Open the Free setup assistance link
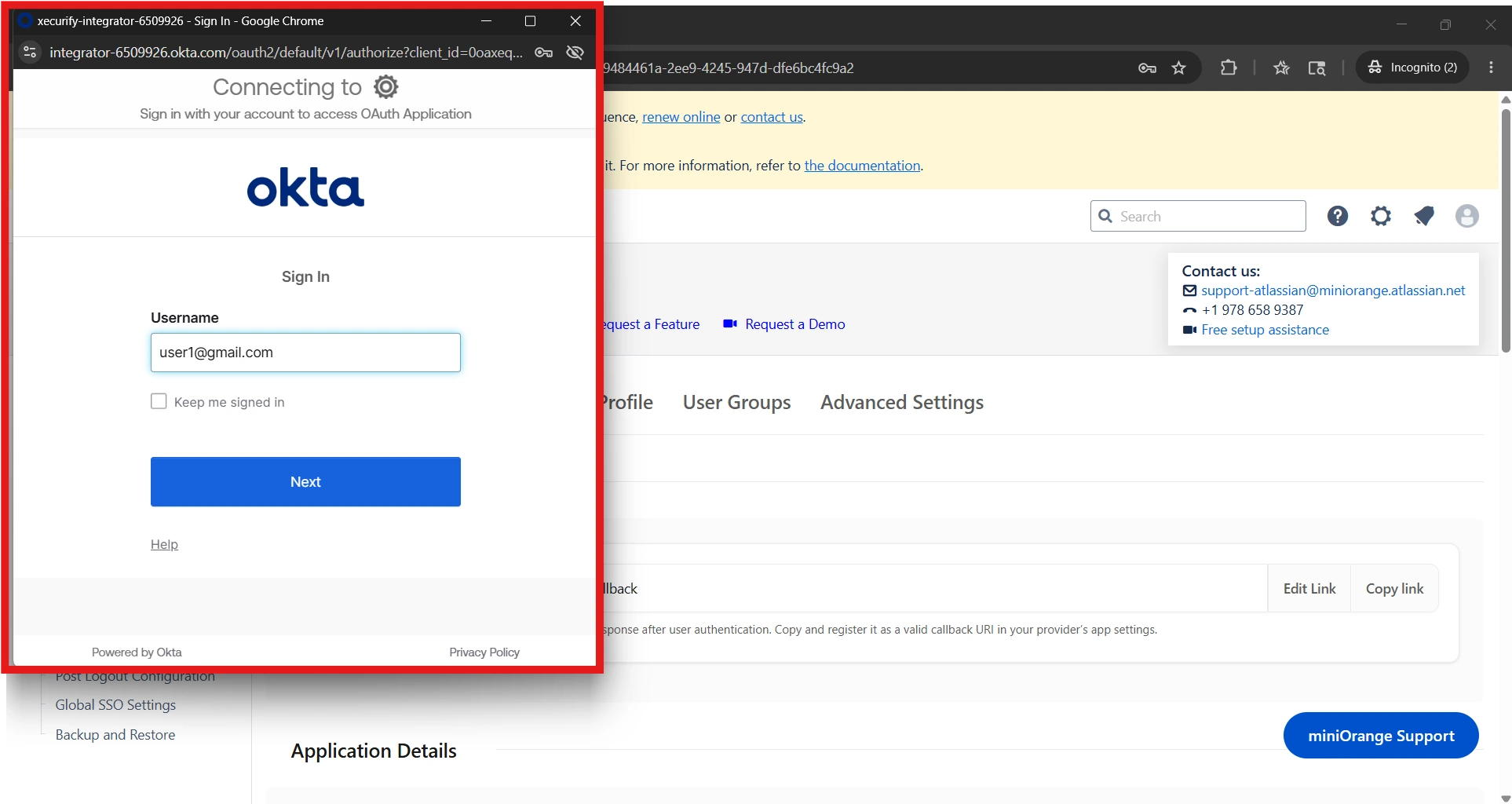The height and width of the screenshot is (804, 1512). [x=1265, y=330]
